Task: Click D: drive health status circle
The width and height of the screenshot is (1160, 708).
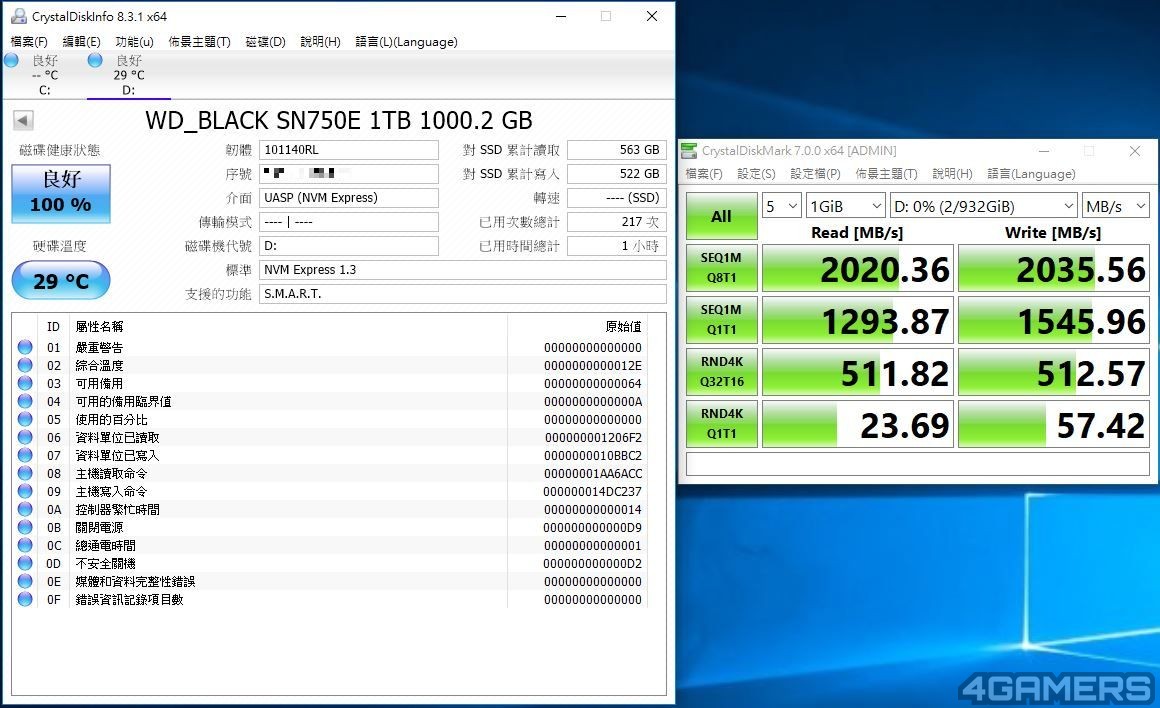Action: 95,61
